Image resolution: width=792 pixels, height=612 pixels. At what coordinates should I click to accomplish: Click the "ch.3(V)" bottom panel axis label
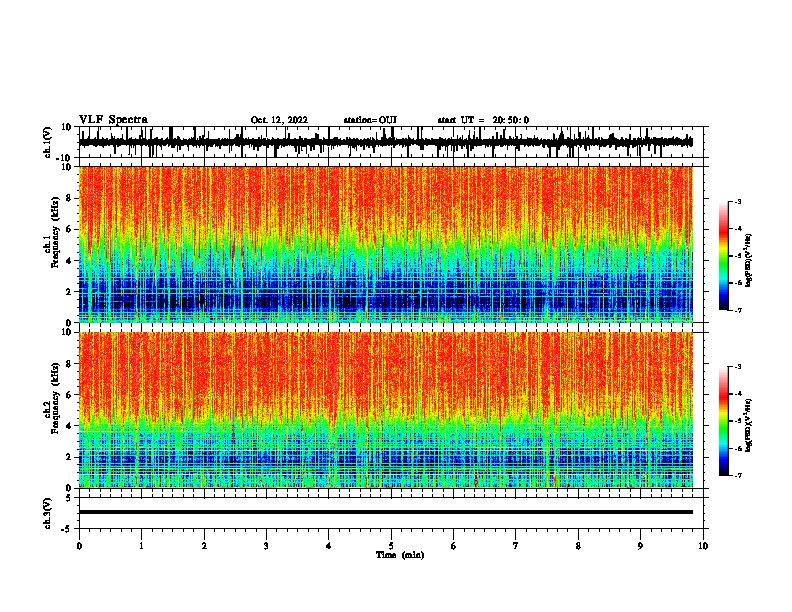(48, 513)
